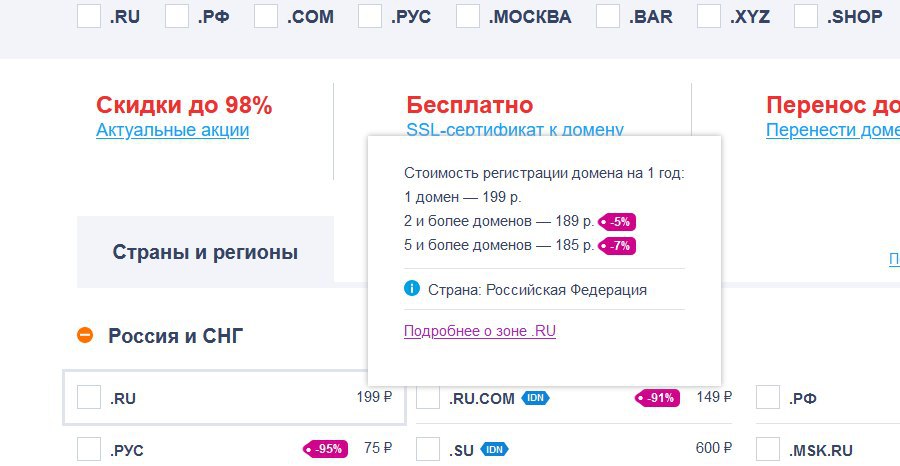The image size is (900, 466).
Task: Click the IDN badge next to .SU
Action: tap(495, 450)
